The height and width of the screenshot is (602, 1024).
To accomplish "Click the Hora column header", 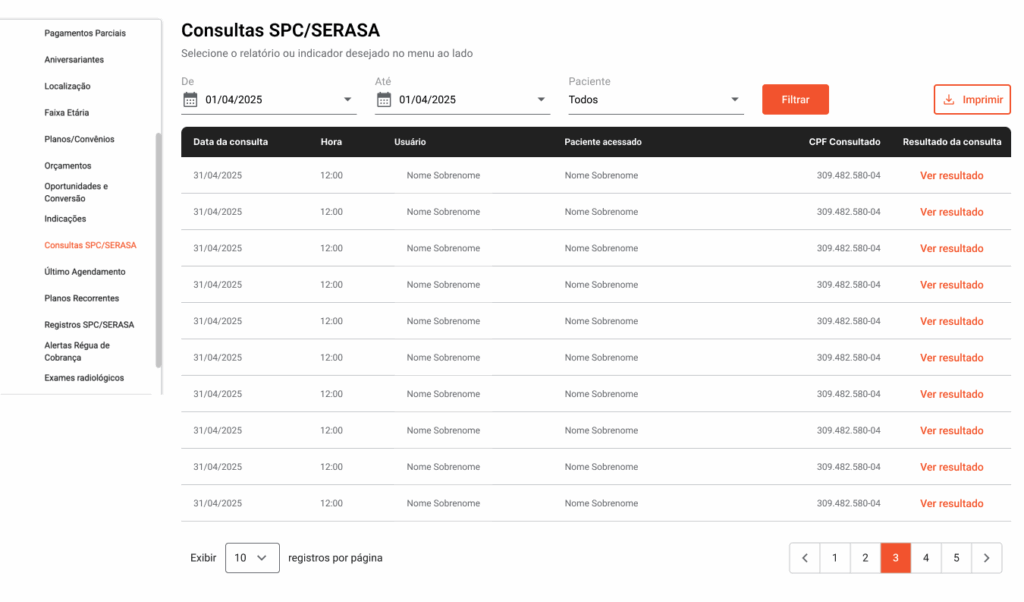I will (x=331, y=142).
